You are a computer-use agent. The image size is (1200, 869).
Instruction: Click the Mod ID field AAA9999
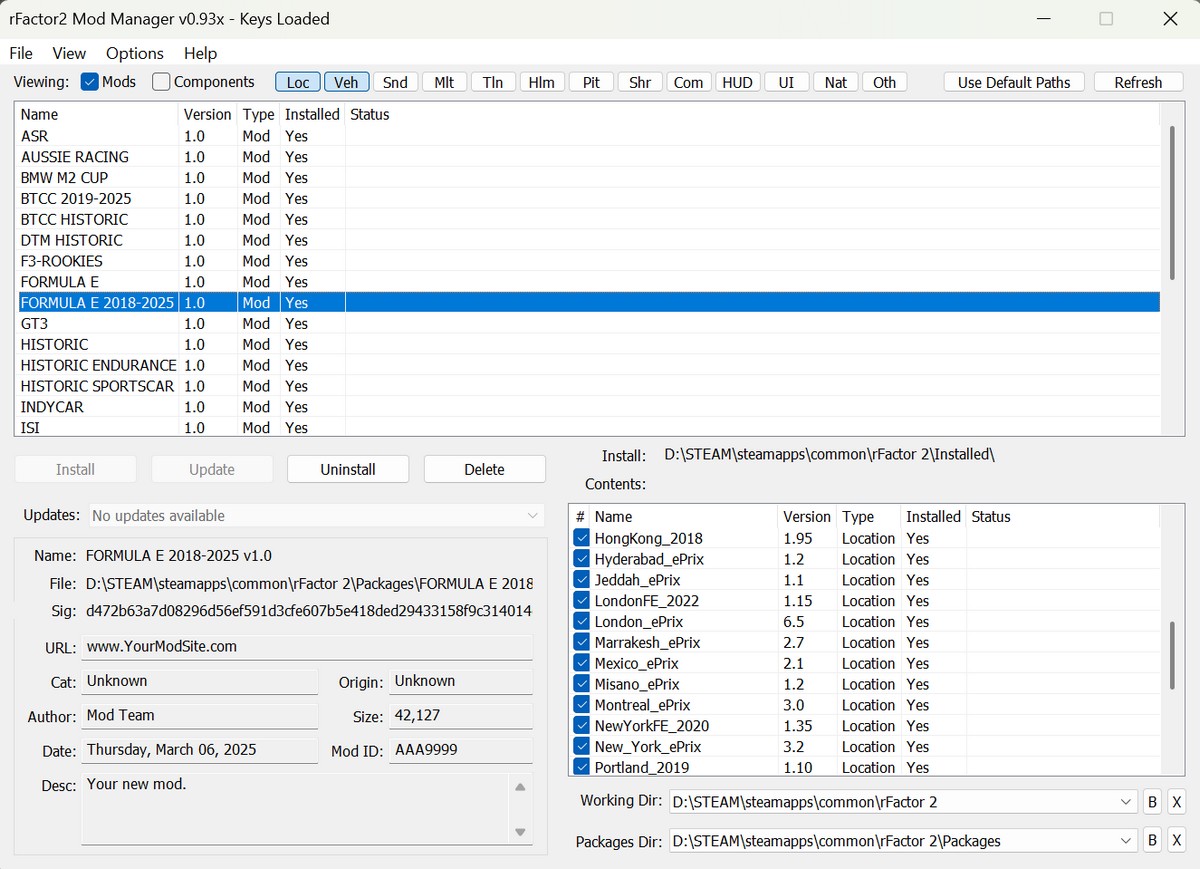tap(461, 750)
